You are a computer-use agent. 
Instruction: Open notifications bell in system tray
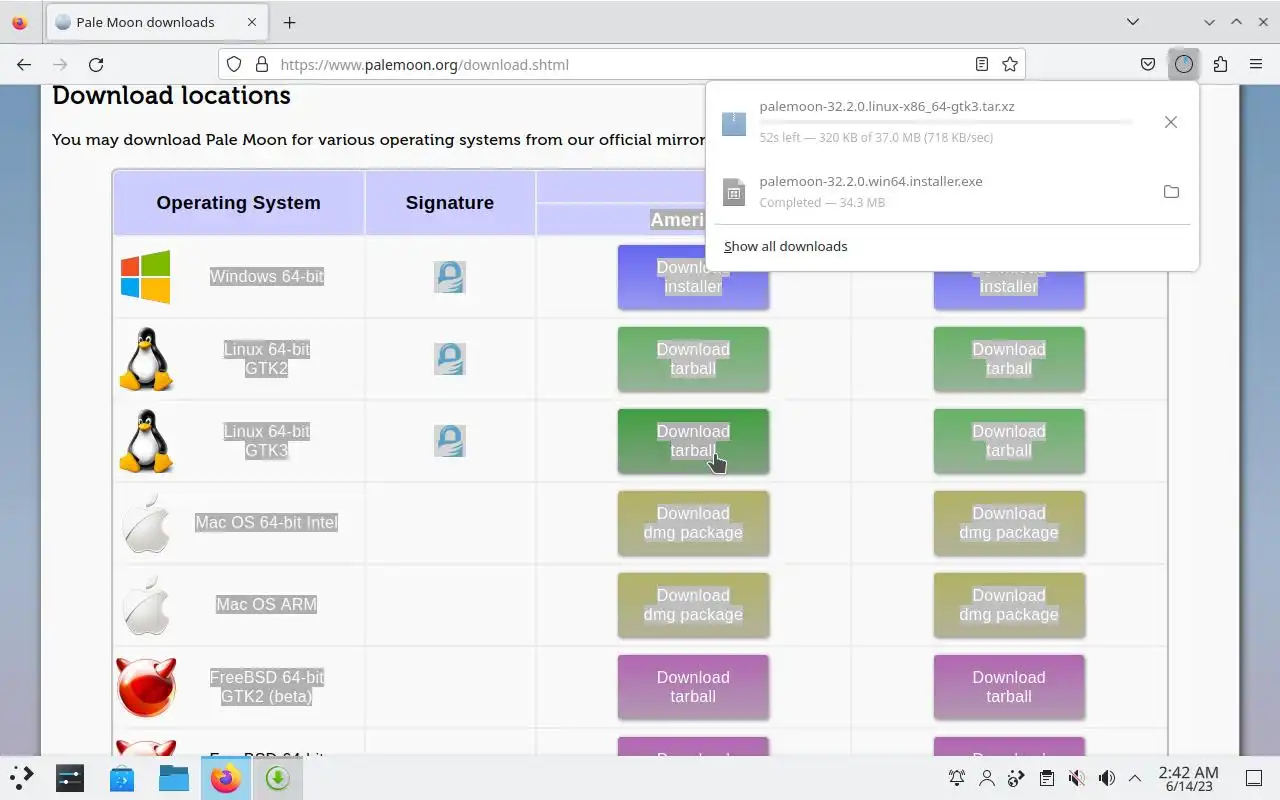coord(957,778)
